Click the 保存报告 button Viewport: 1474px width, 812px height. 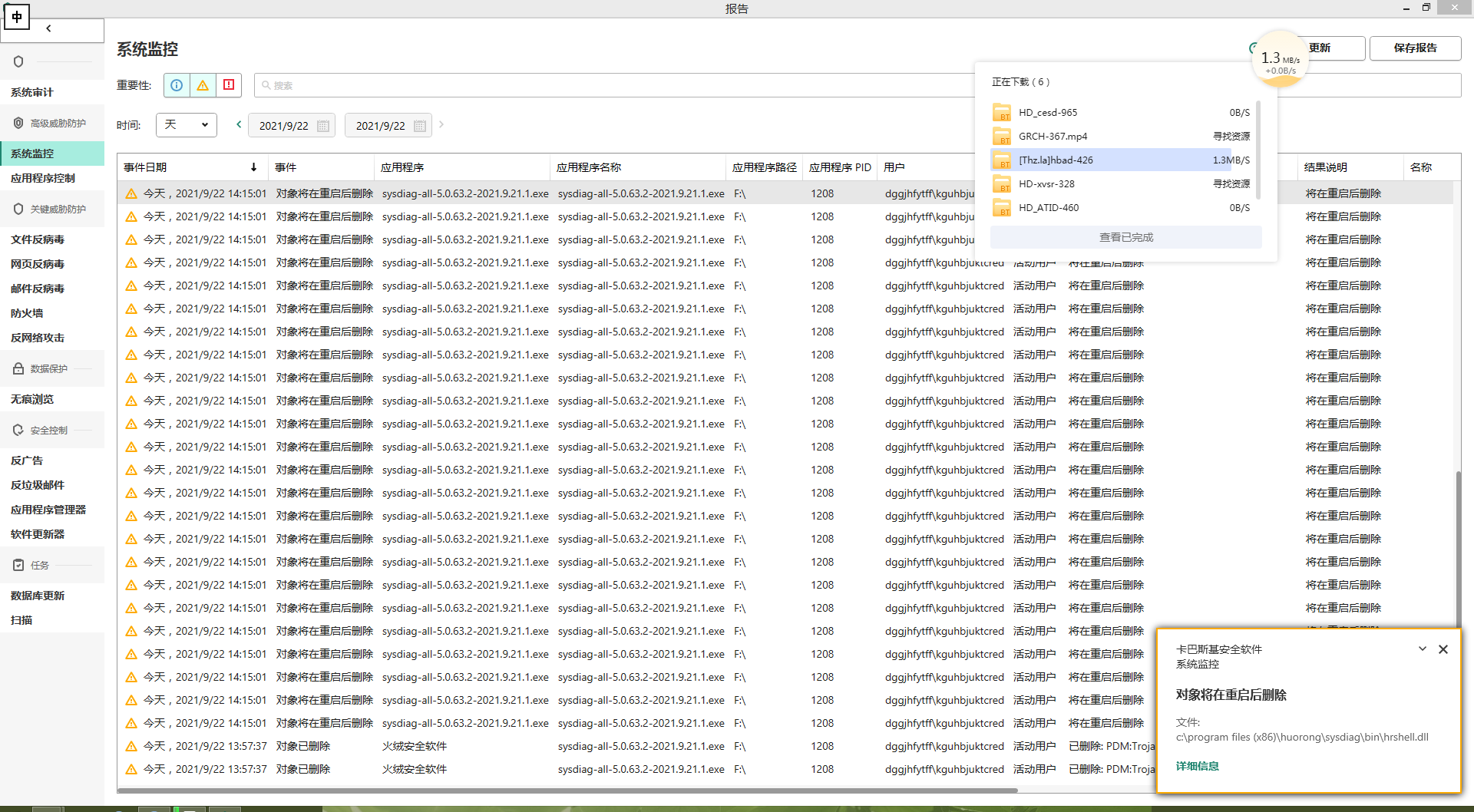1415,48
